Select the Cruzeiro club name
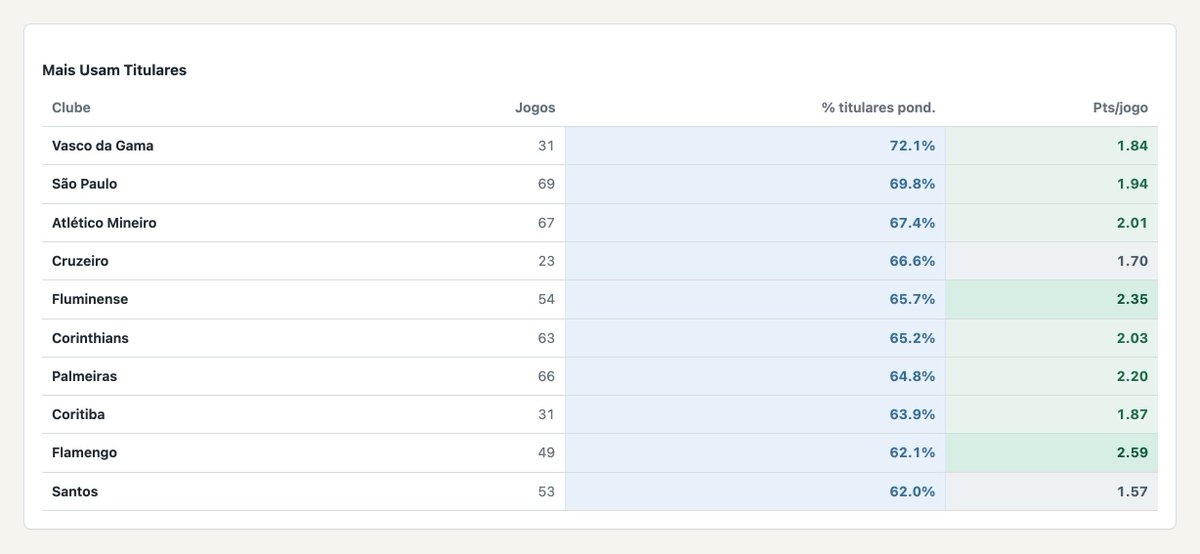 click(80, 261)
